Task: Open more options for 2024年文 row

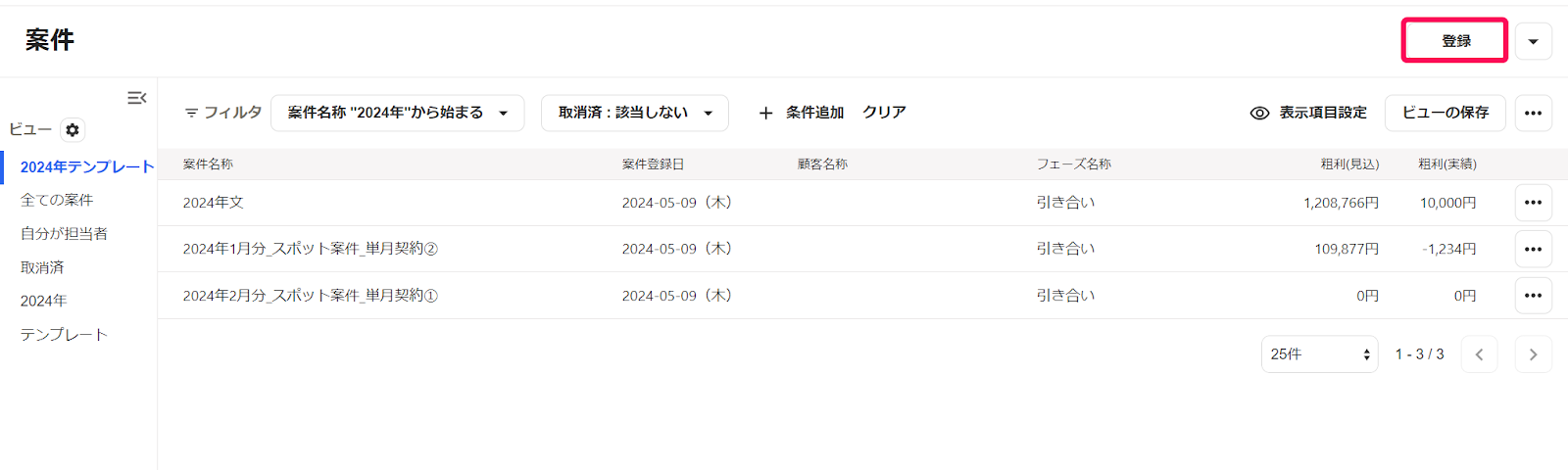Action: [x=1533, y=203]
